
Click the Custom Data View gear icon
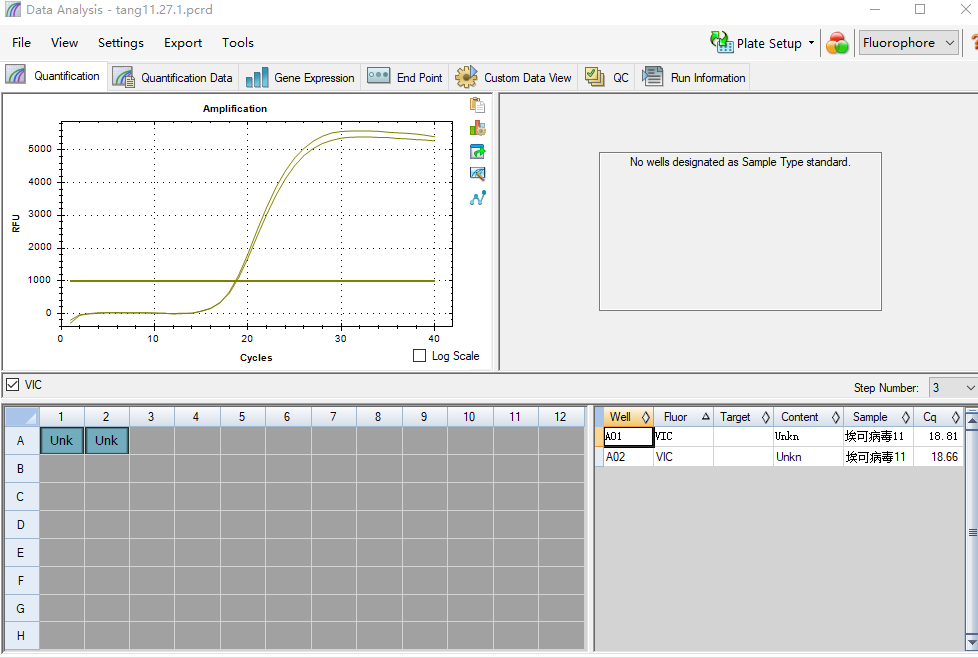(466, 77)
